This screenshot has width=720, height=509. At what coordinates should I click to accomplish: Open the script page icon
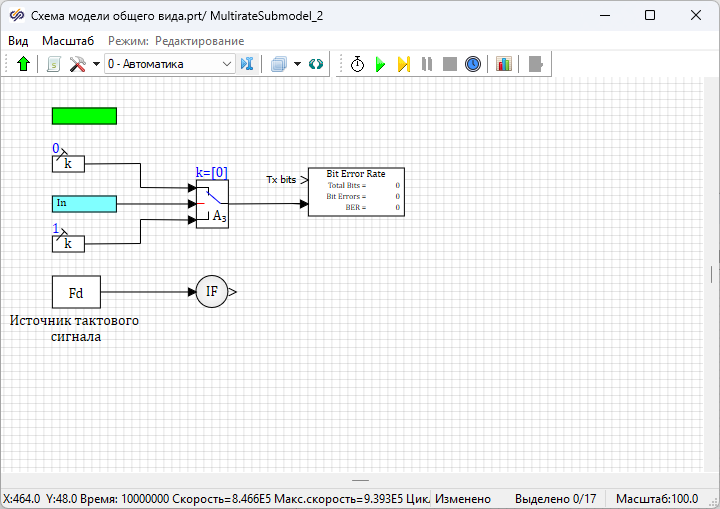[54, 64]
